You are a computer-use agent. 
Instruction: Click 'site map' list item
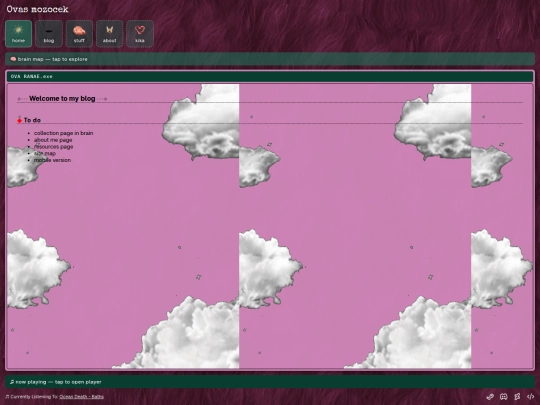click(45, 153)
